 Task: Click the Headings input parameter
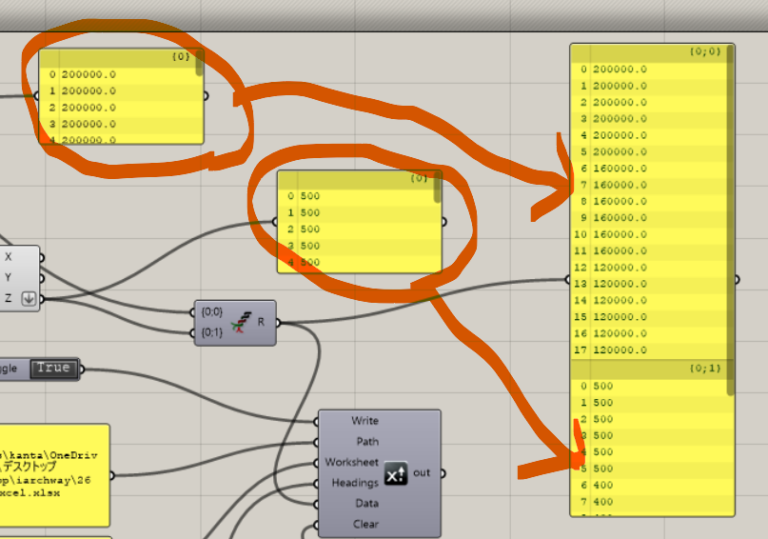tap(354, 483)
